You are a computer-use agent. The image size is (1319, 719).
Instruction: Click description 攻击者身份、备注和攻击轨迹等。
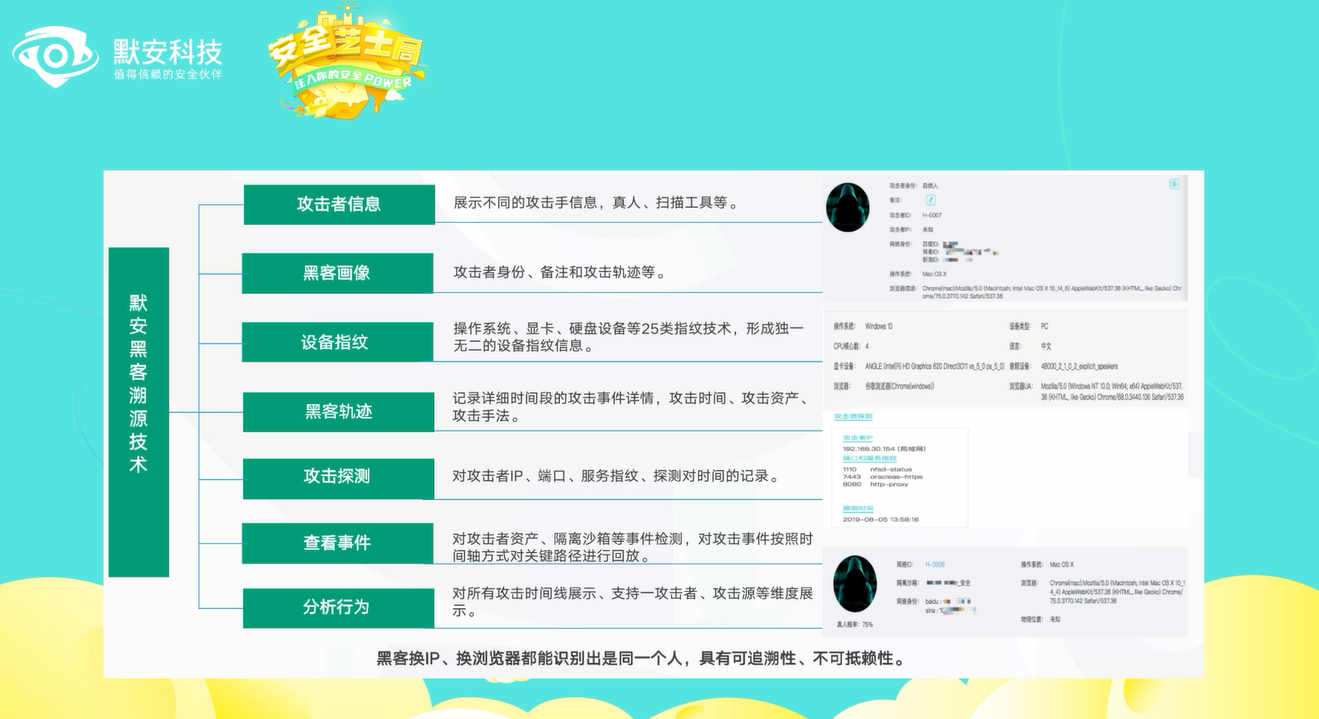tap(560, 272)
